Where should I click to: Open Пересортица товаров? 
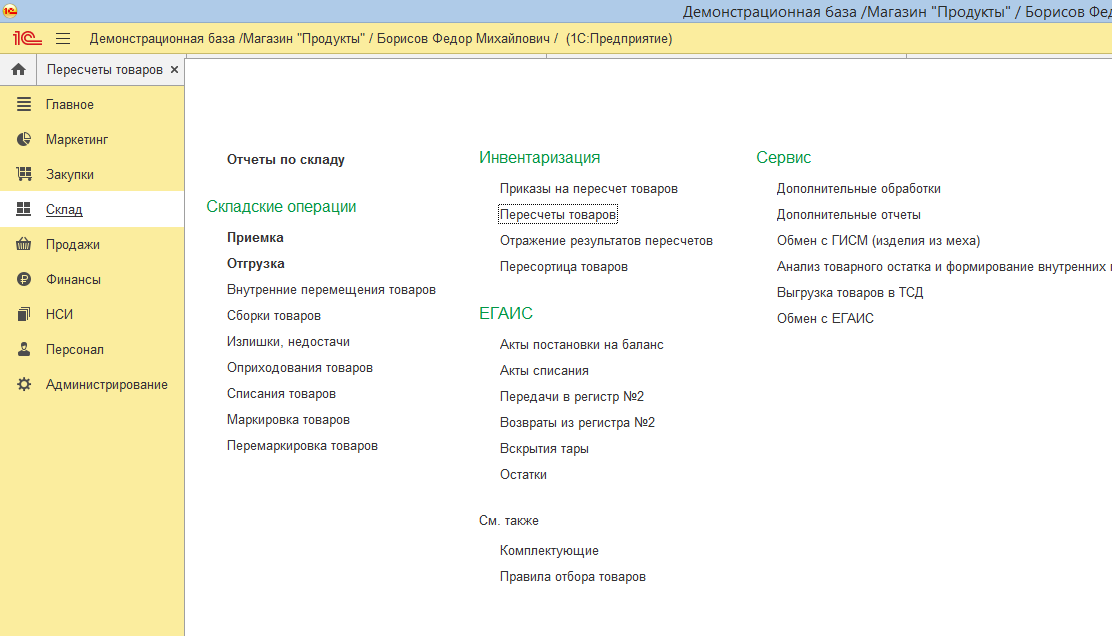click(x=564, y=267)
